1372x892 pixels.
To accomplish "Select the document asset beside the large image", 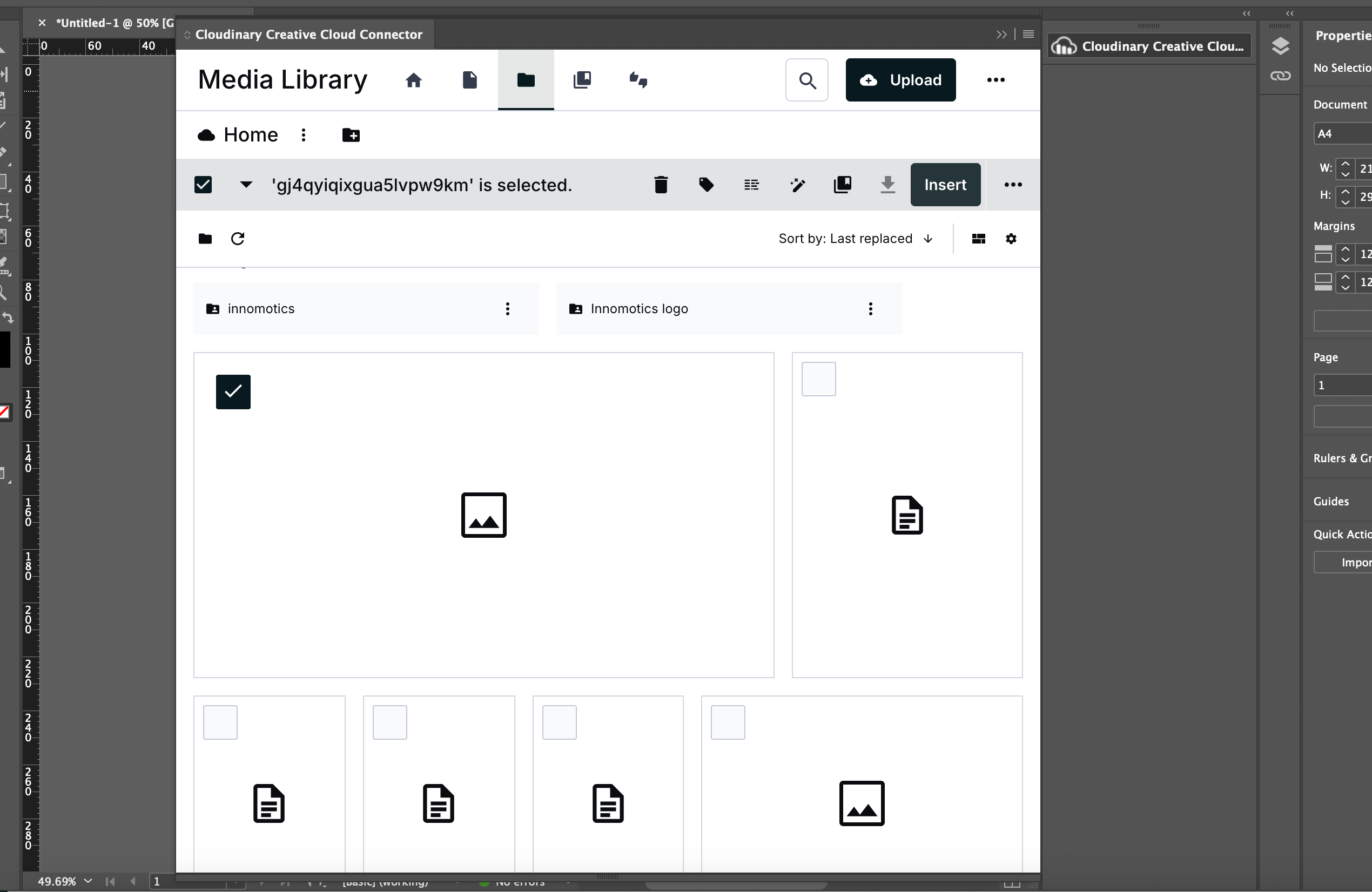I will (818, 379).
